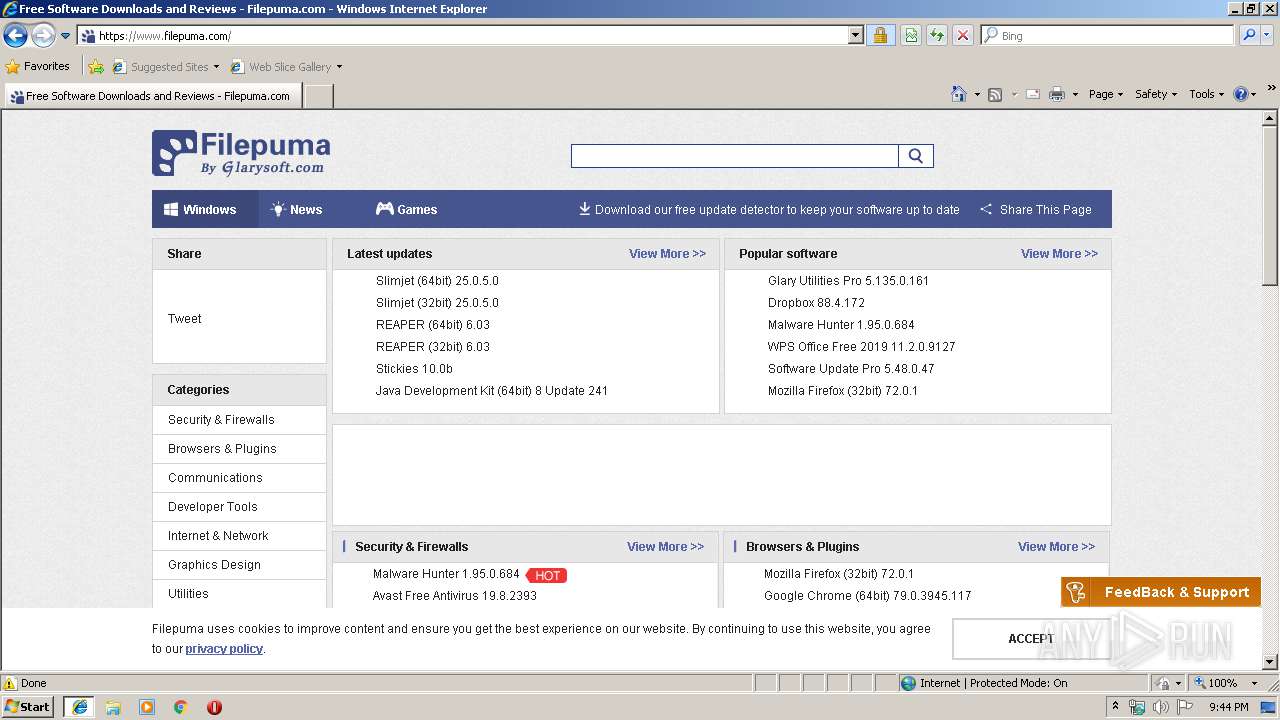Open a new blank tab
Screen dimensions: 1280x720
click(x=318, y=96)
